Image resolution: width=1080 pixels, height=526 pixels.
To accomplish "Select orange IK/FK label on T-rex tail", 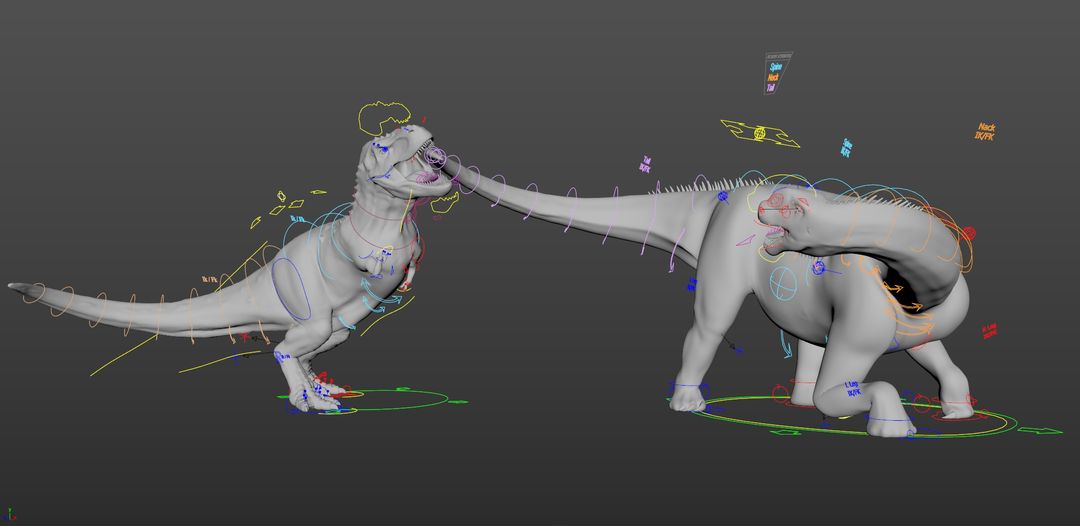I will 209,280.
